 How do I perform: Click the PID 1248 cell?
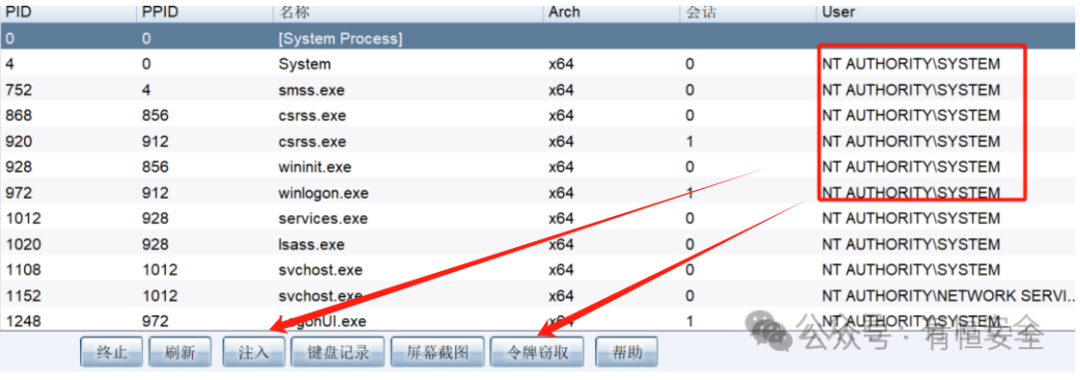(x=23, y=321)
